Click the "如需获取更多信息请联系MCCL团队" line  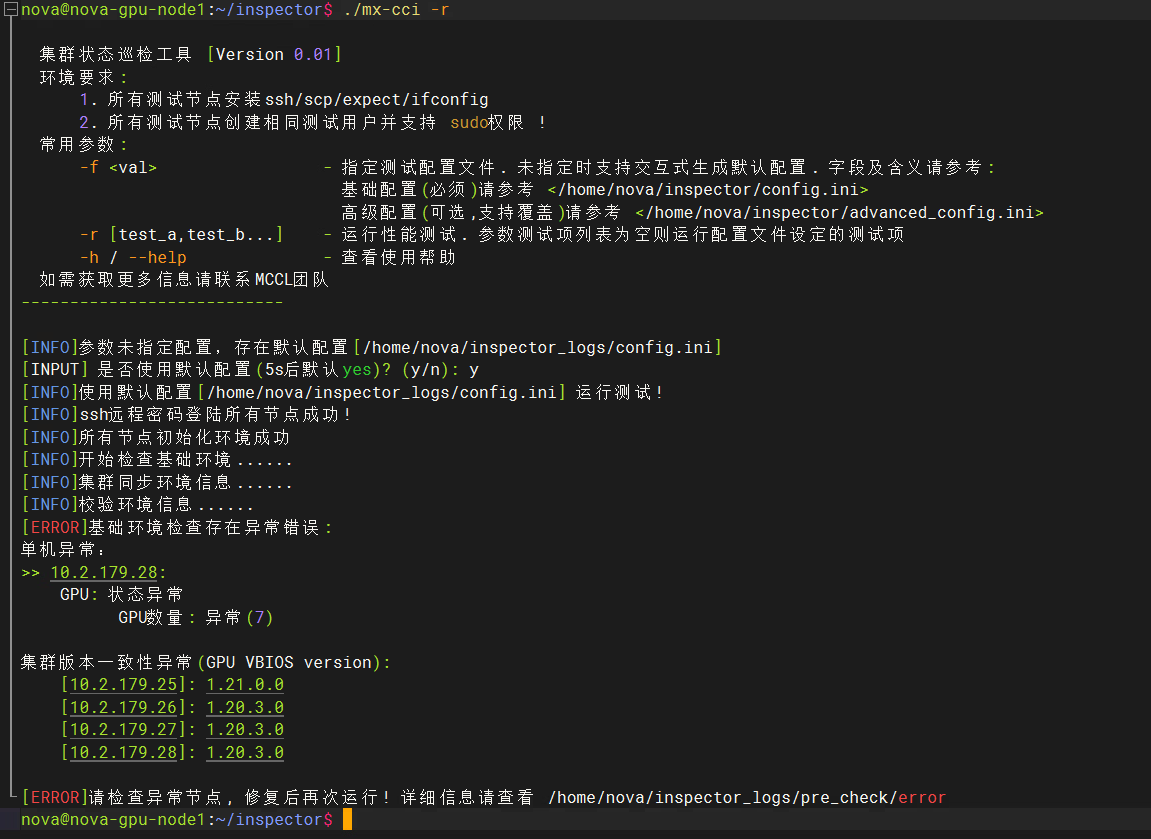tap(184, 280)
